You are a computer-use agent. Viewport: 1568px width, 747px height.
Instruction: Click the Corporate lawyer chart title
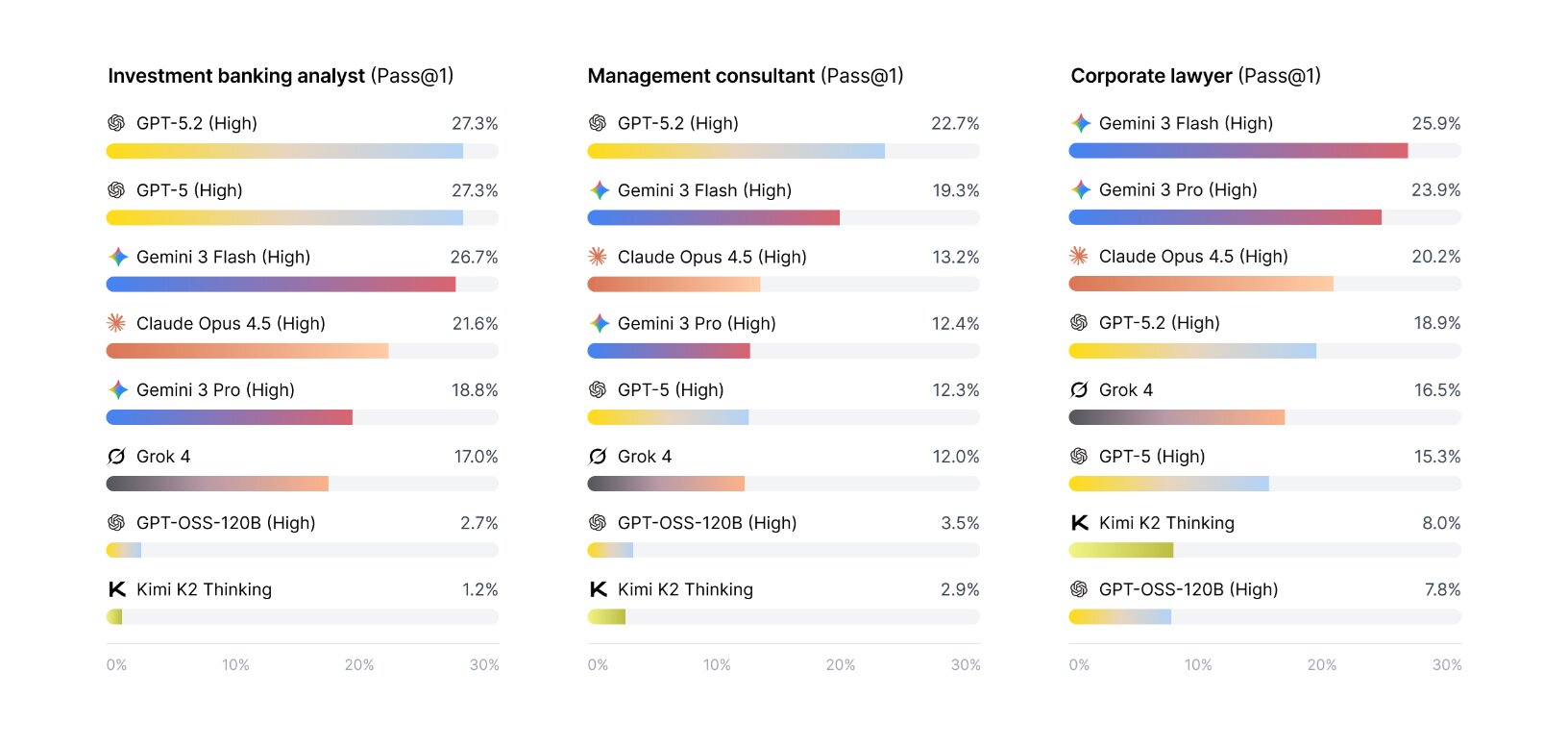coord(1195,76)
